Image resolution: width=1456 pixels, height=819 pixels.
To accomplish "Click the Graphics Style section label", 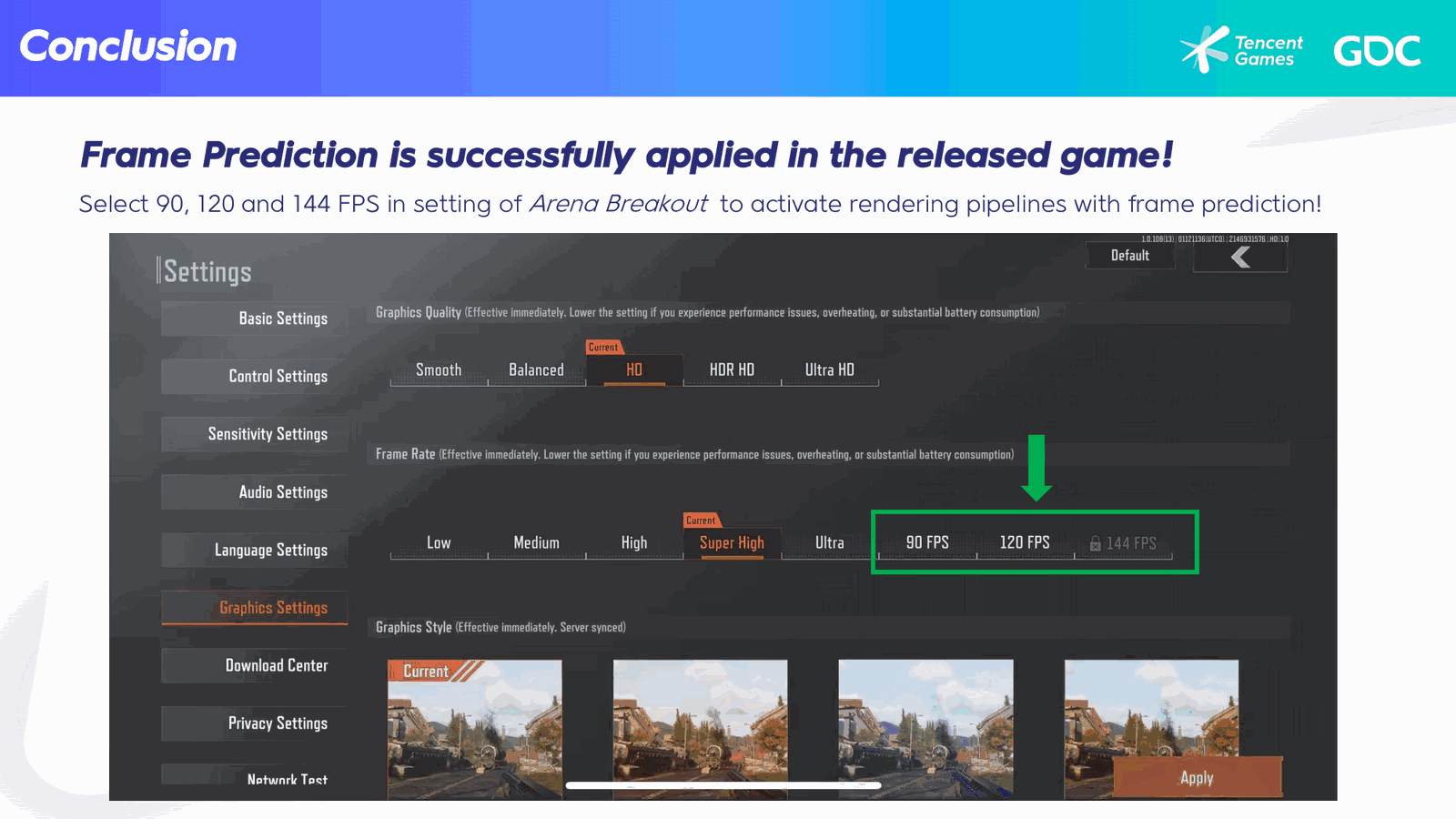I will coord(413,627).
